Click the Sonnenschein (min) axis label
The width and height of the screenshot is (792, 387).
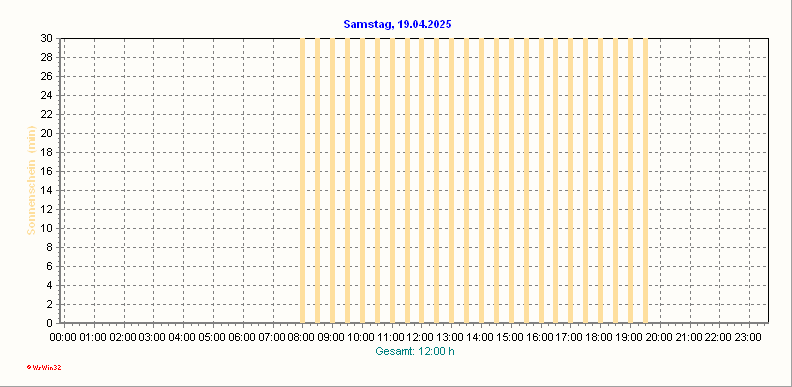tap(31, 180)
